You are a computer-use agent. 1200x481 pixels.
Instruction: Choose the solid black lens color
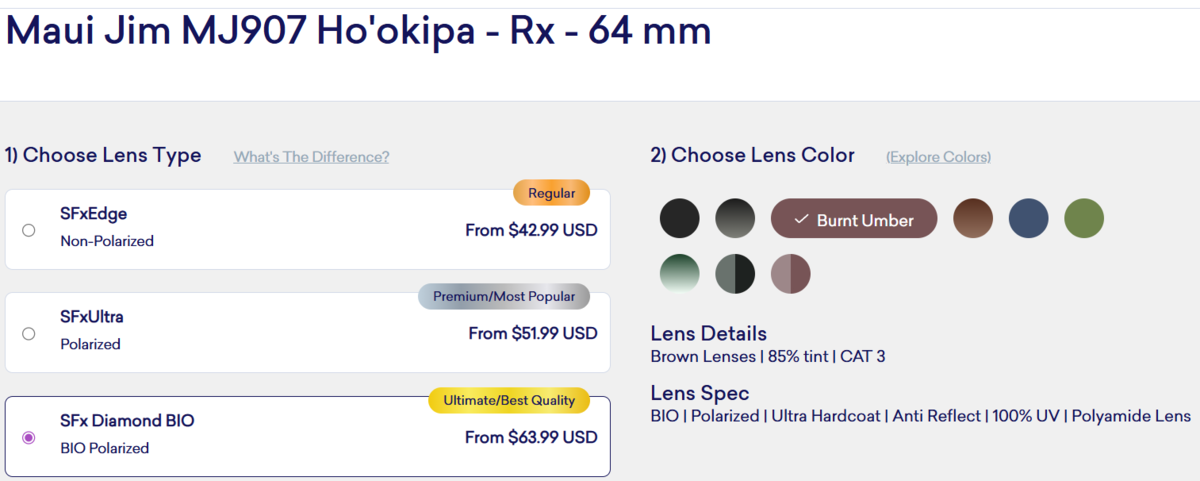pyautogui.click(x=680, y=218)
